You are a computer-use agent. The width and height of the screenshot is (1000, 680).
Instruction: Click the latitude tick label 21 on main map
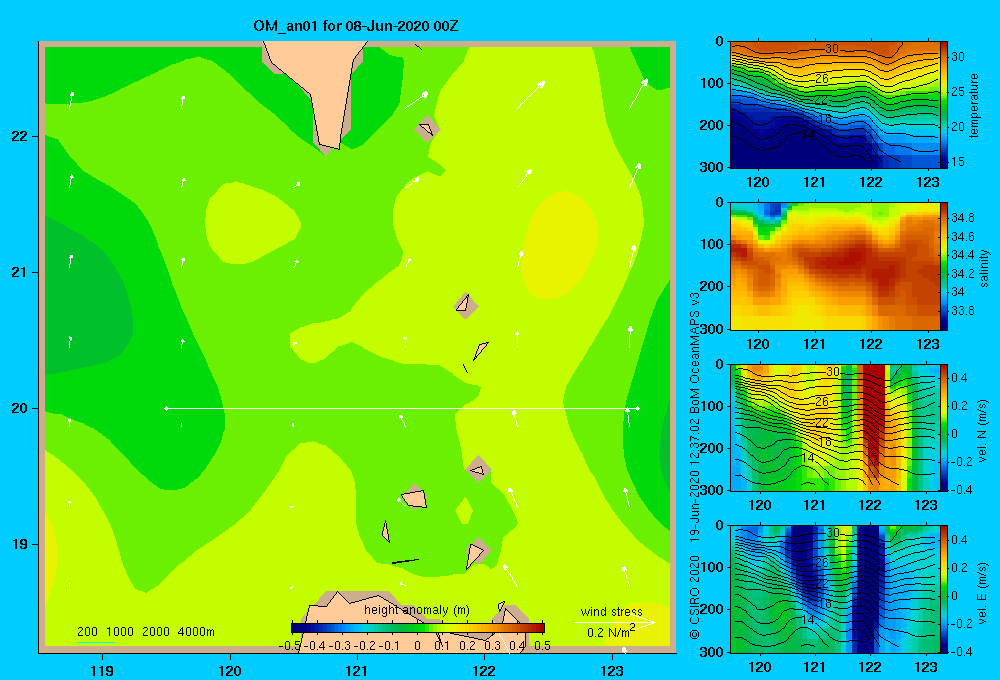coord(20,272)
